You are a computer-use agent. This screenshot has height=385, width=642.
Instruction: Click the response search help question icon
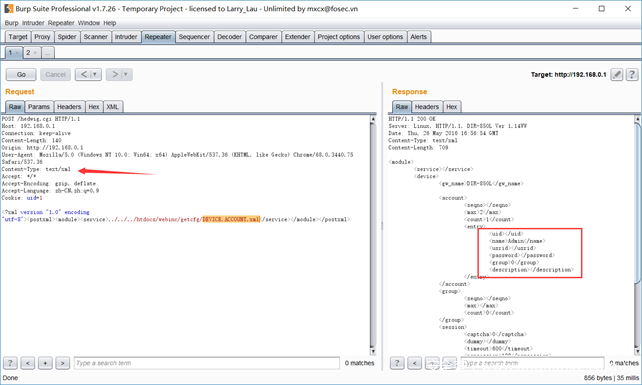(397, 363)
